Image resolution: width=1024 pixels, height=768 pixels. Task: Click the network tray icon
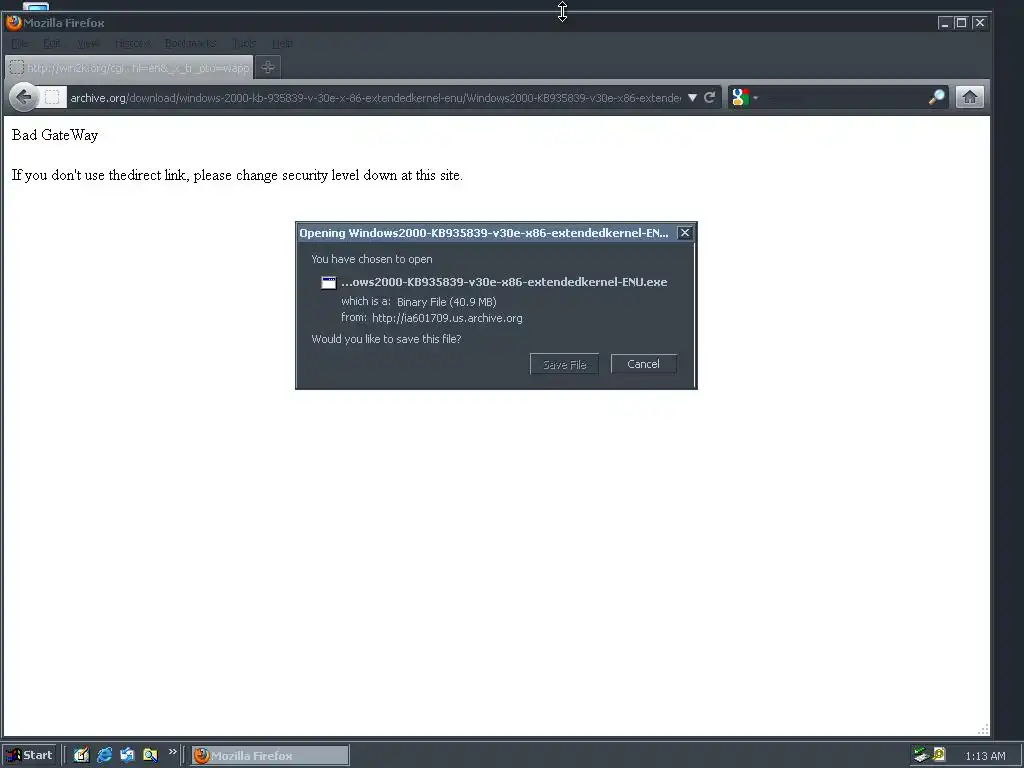coord(921,755)
